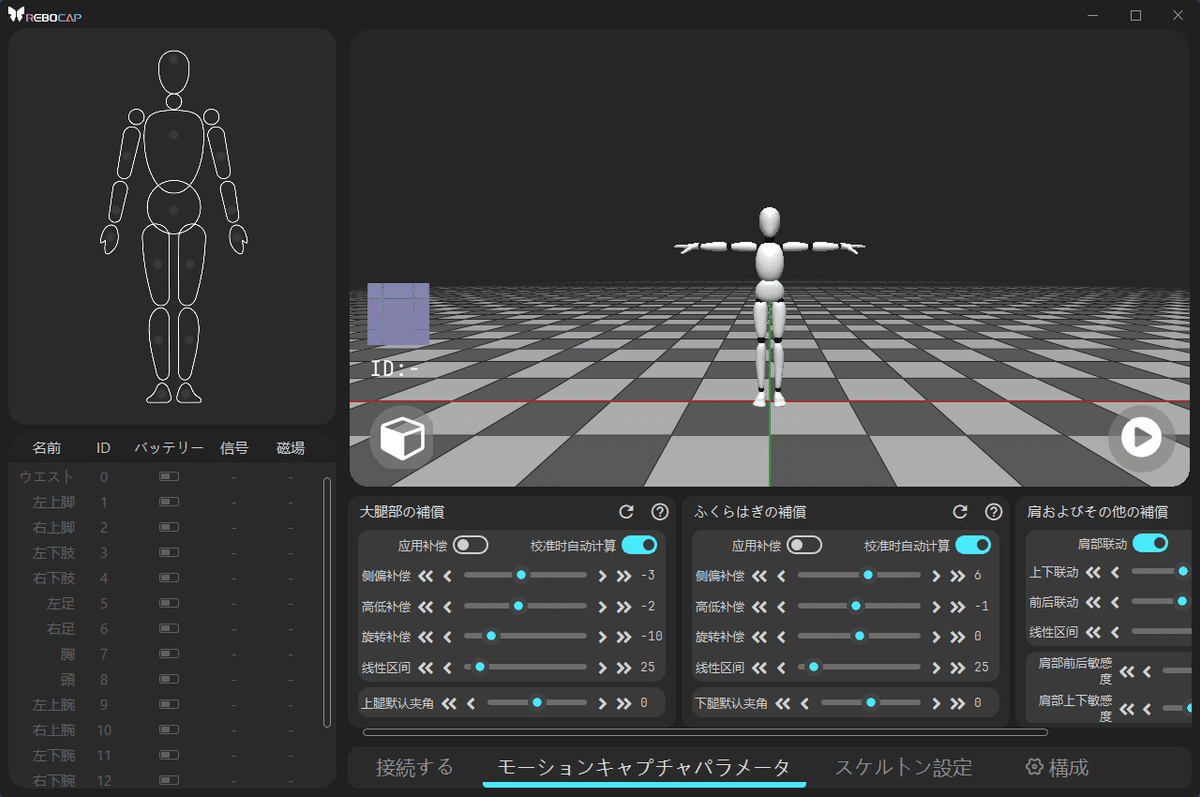Select the 右下肢 tracker row

[164, 578]
